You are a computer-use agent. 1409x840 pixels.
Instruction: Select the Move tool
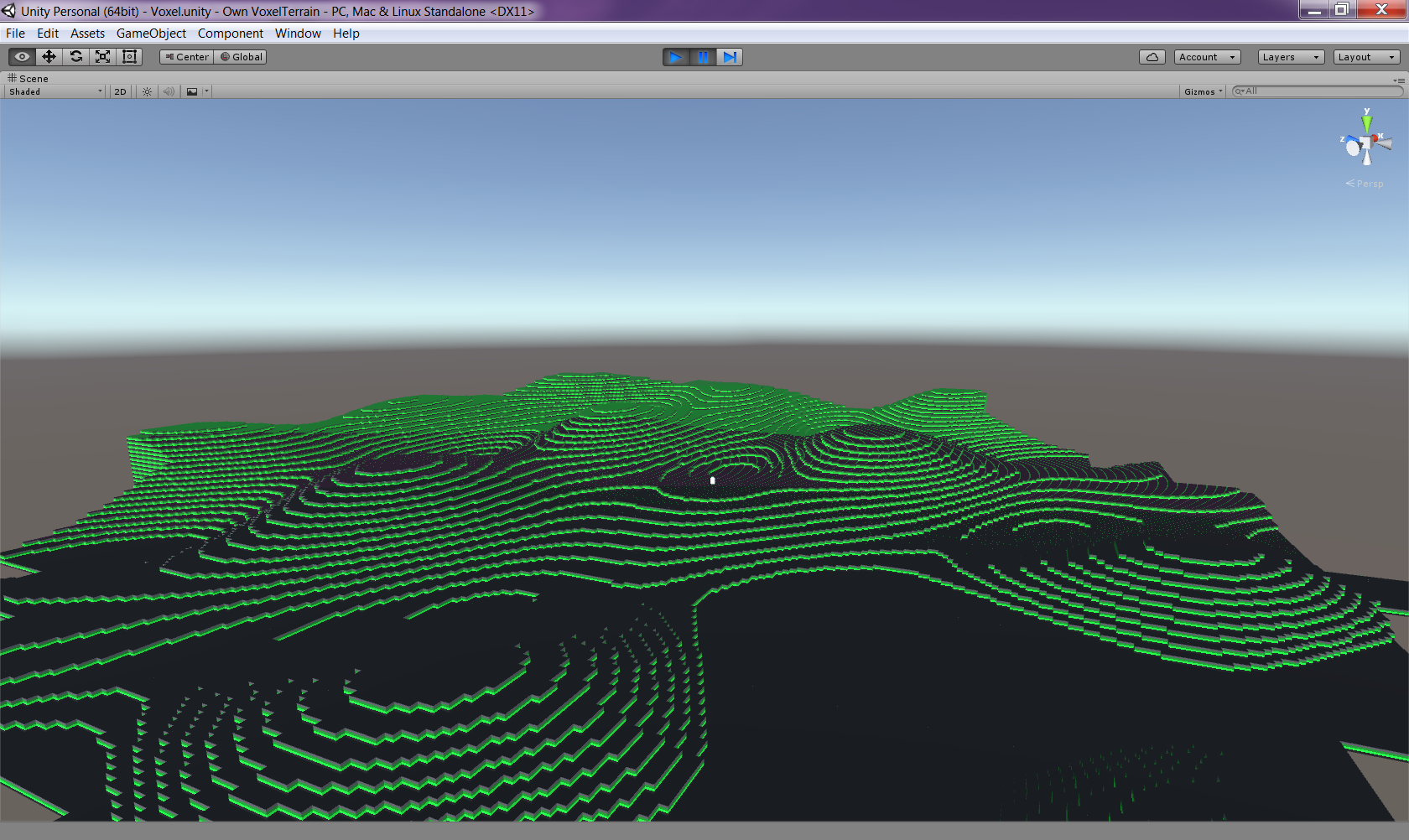(49, 57)
